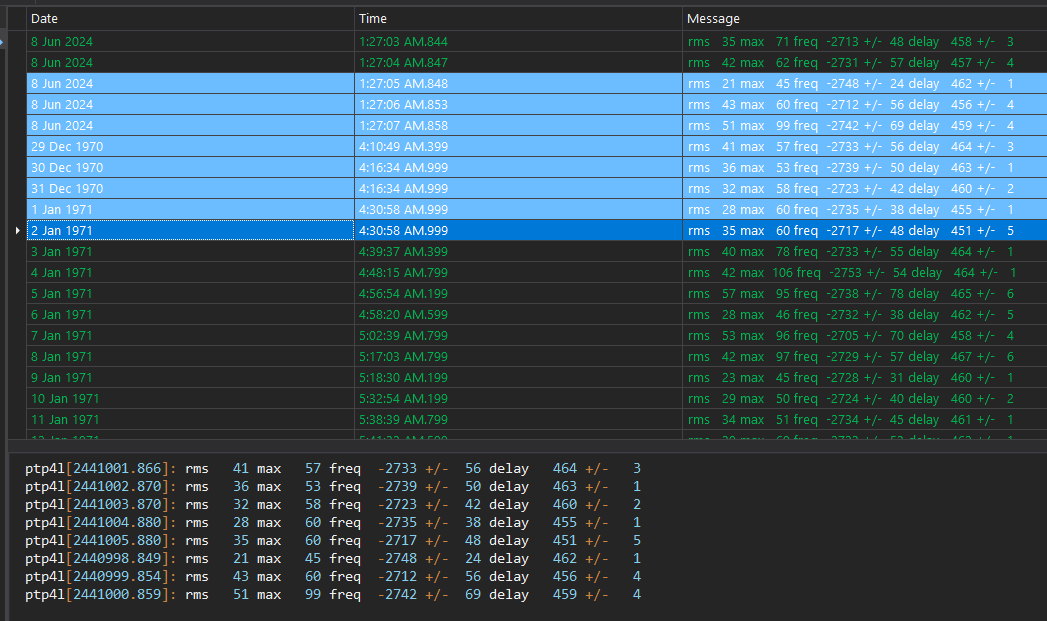1047x621 pixels.
Task: Click time cell 5:02:39 AM.799
Action: (x=518, y=336)
